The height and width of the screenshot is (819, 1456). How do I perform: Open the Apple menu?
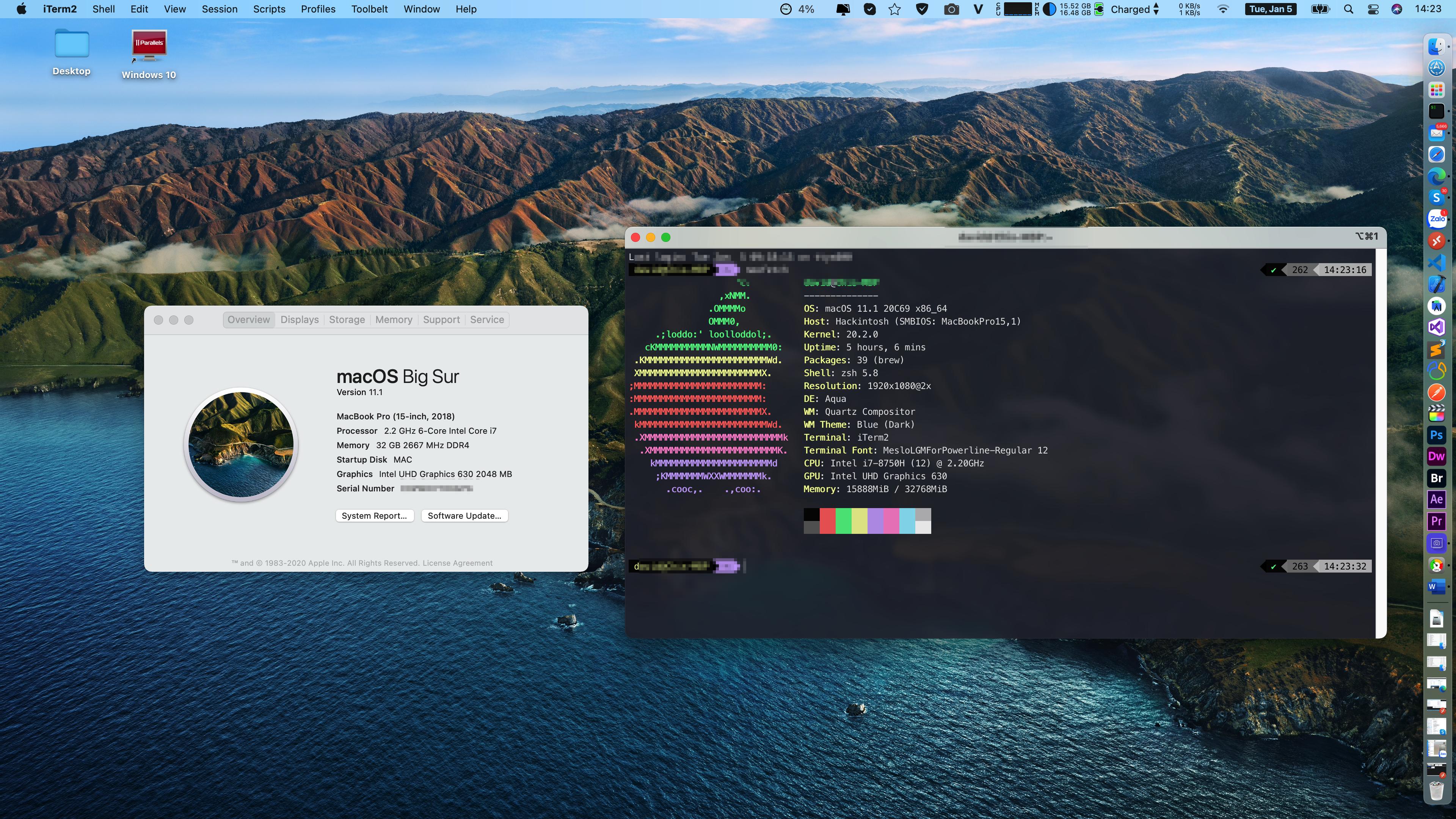point(22,9)
